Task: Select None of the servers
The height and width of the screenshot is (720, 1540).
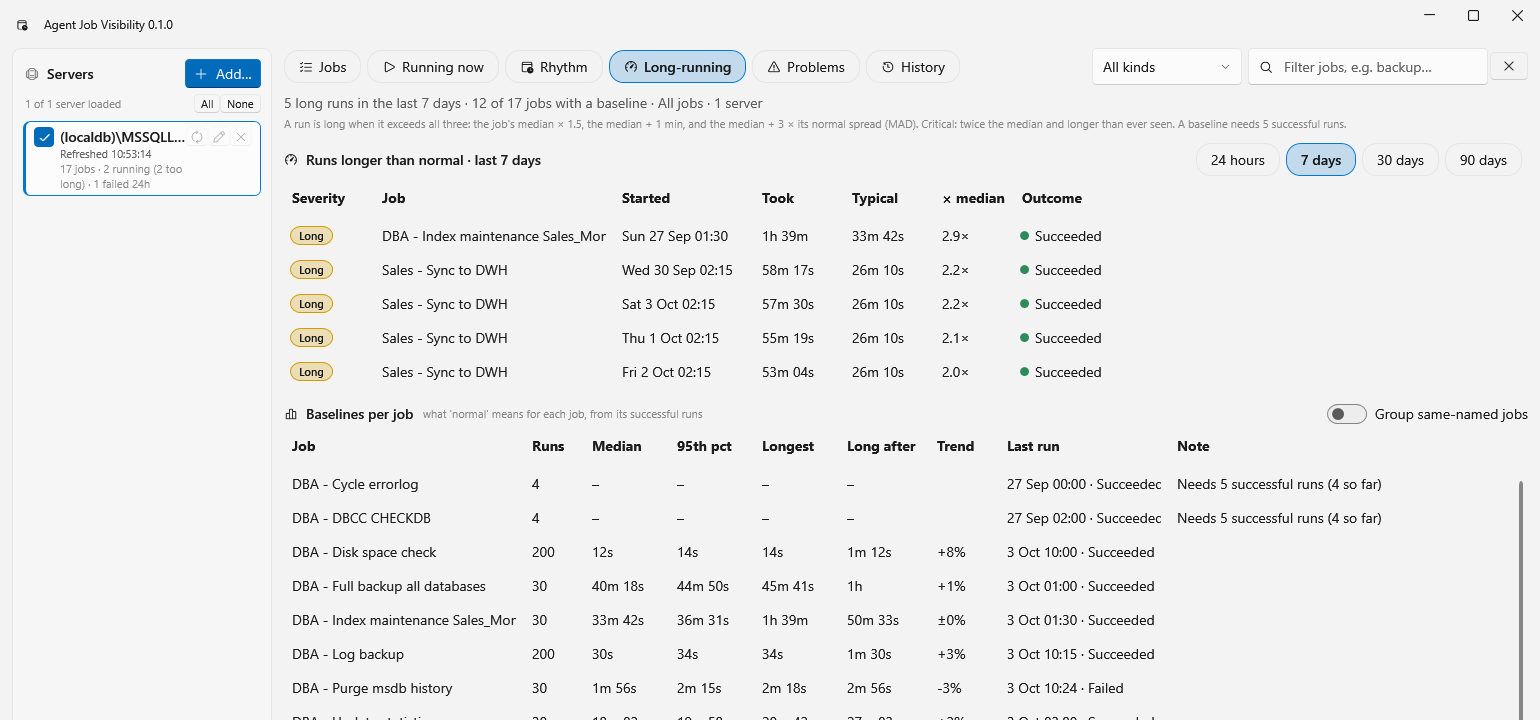Action: click(240, 104)
